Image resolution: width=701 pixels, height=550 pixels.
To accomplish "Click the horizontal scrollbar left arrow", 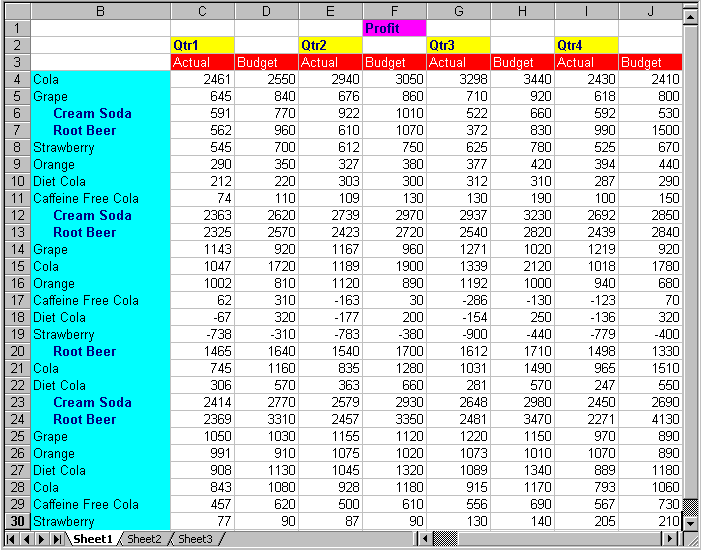I will [x=426, y=539].
